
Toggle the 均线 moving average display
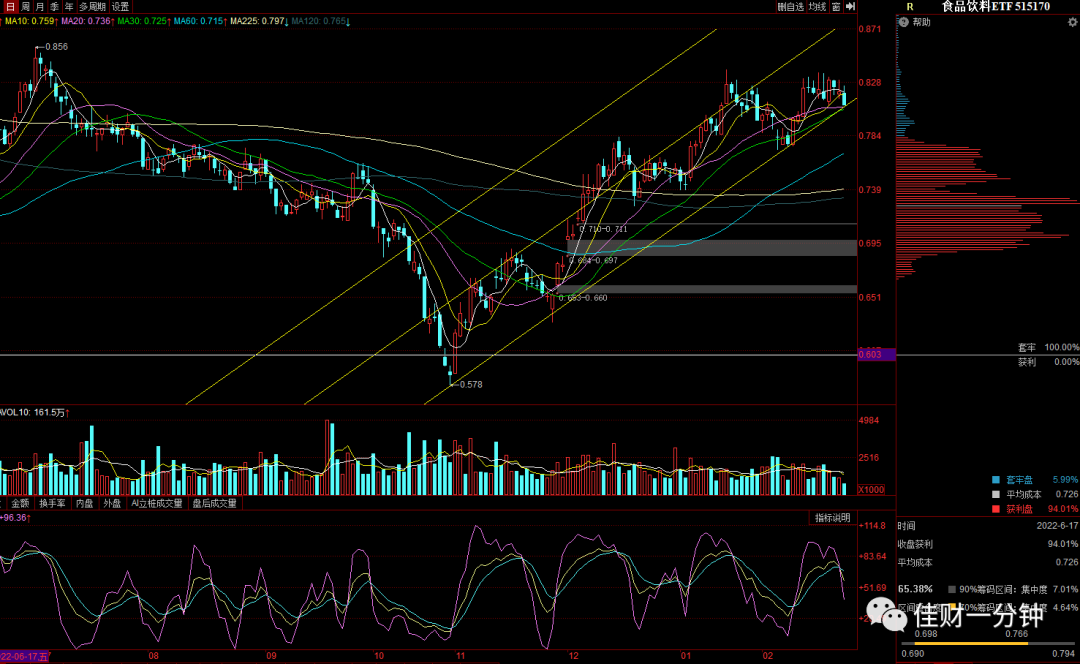coord(818,6)
